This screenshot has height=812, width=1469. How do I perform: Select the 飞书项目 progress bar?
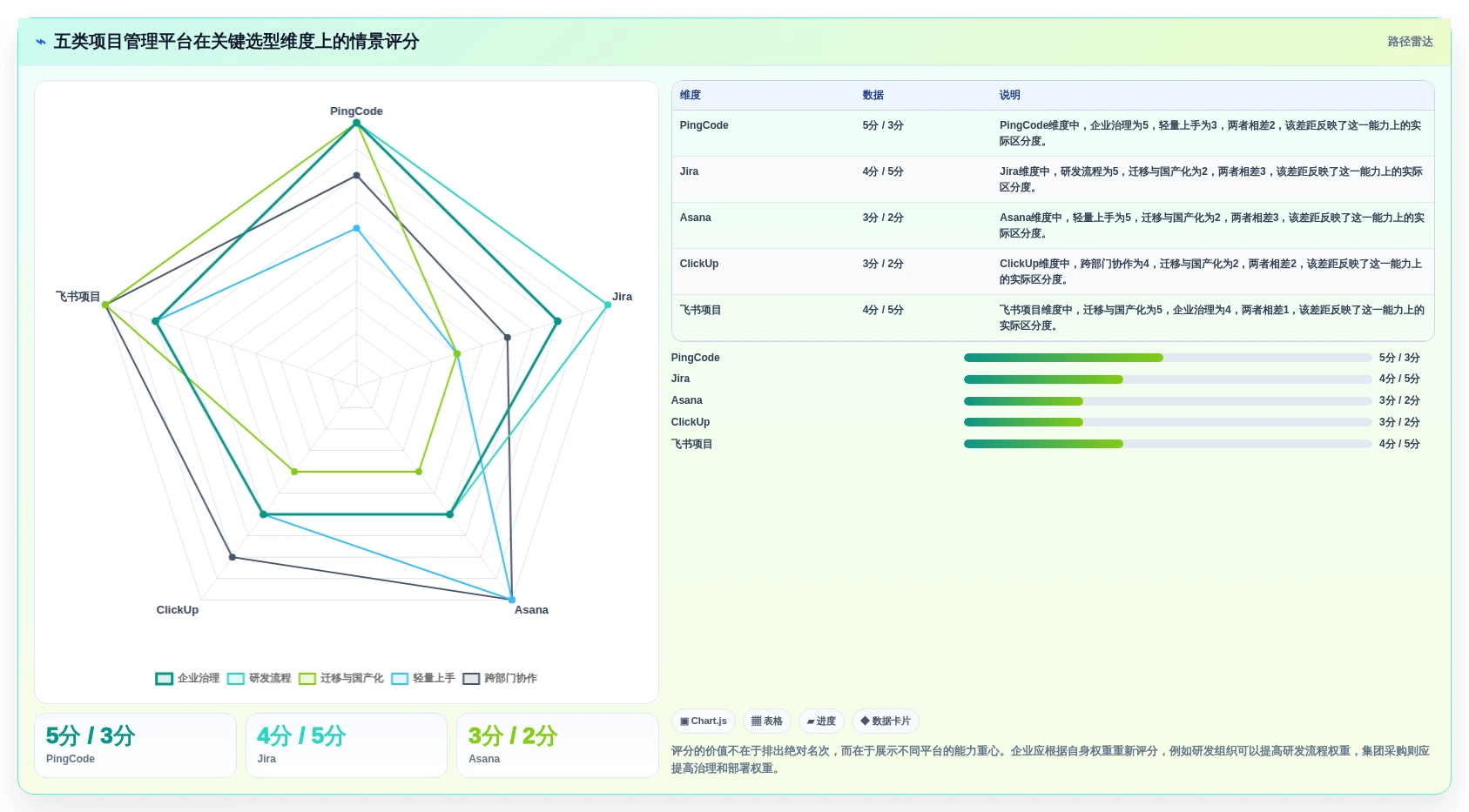coord(1168,444)
